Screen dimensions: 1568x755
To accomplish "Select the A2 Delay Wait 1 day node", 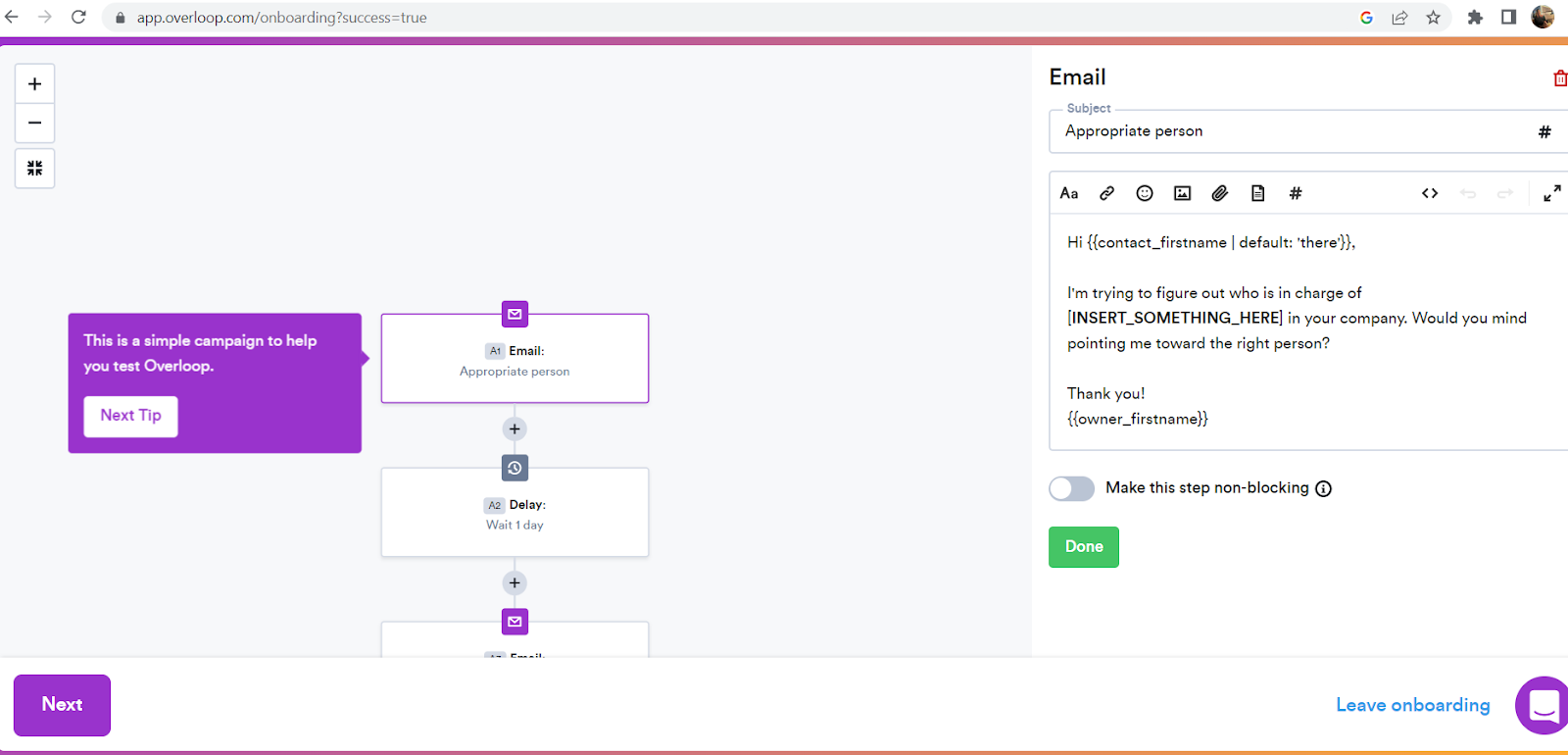I will tap(514, 514).
